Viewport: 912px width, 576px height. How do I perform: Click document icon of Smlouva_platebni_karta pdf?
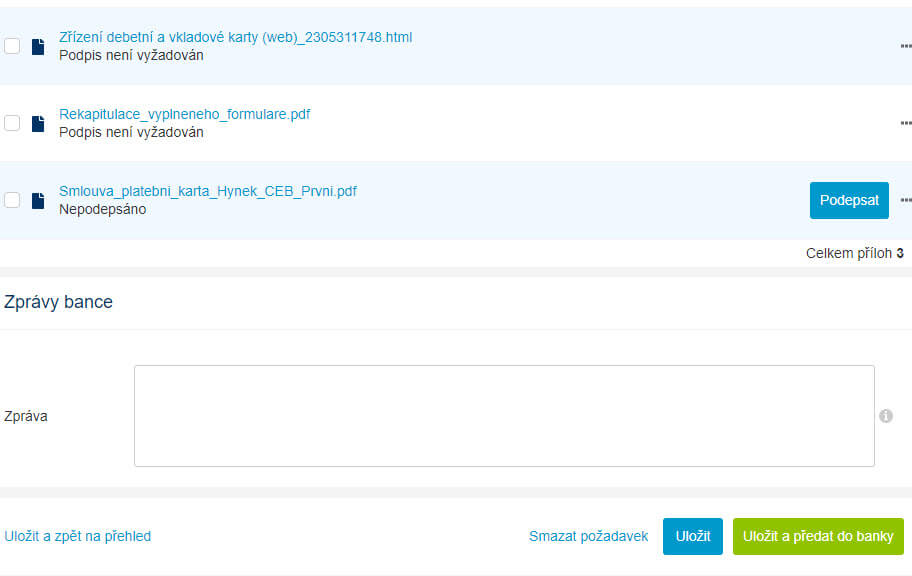[x=38, y=201]
